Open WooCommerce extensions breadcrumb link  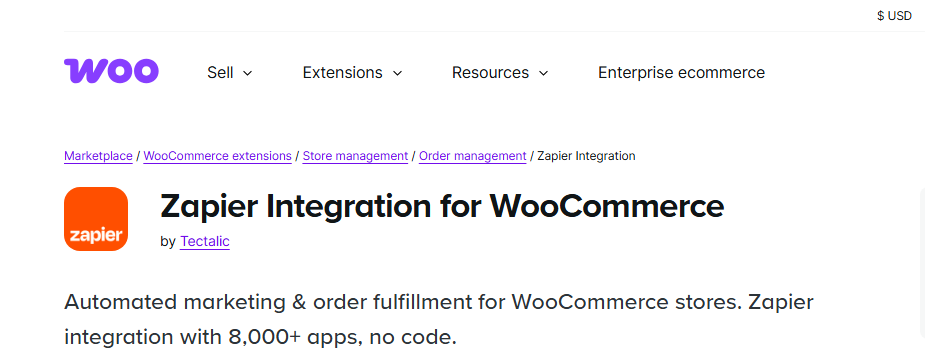[x=217, y=156]
